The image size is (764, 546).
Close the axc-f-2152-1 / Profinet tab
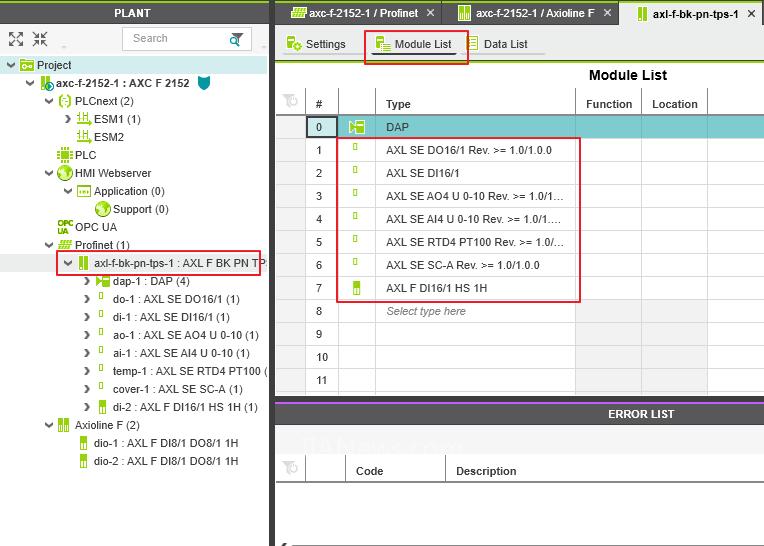[430, 13]
